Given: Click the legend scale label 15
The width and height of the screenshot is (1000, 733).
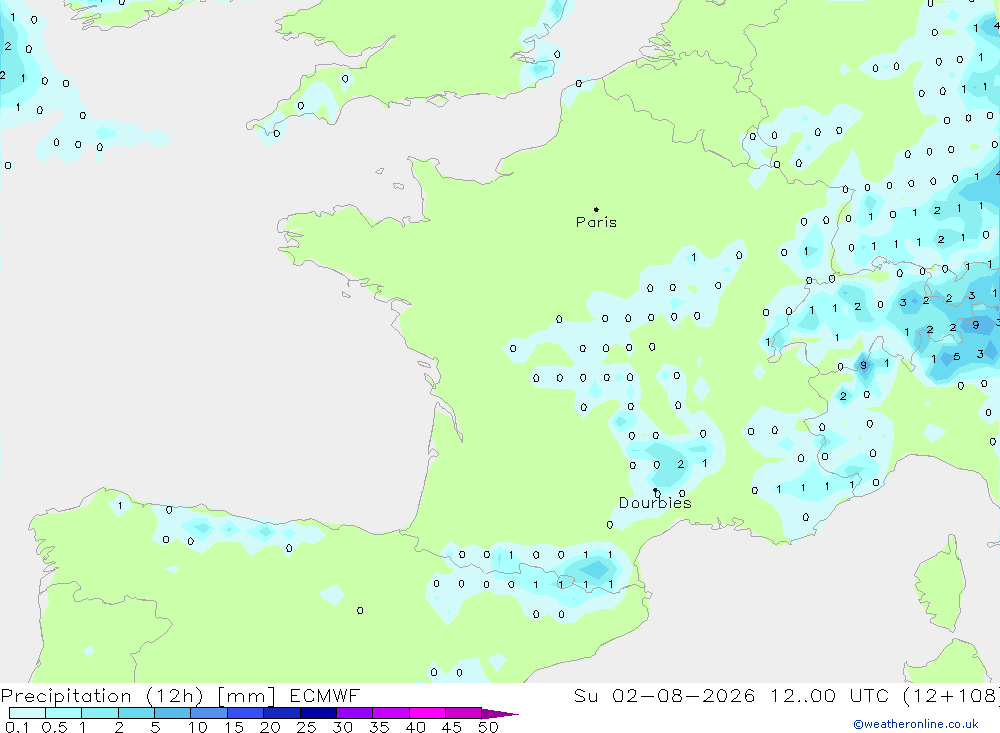Looking at the screenshot, I should pos(233,727).
